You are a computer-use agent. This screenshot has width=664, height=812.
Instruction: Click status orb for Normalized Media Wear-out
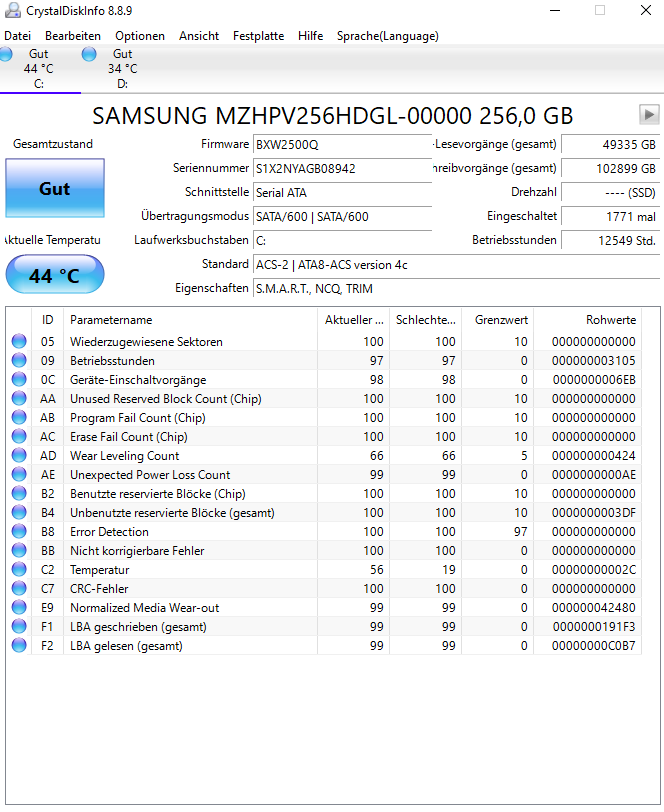[19, 607]
